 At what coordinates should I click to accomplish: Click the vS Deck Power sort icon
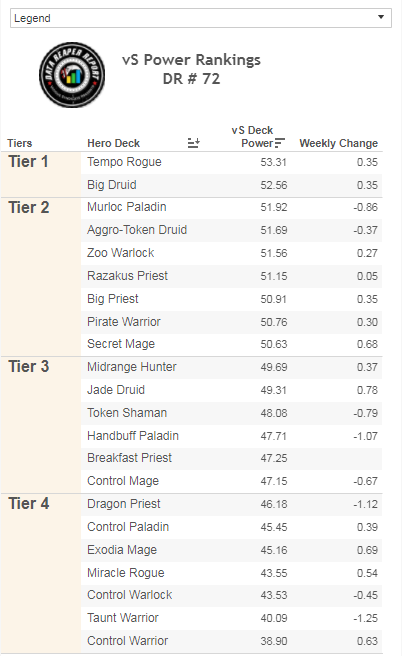tap(280, 143)
